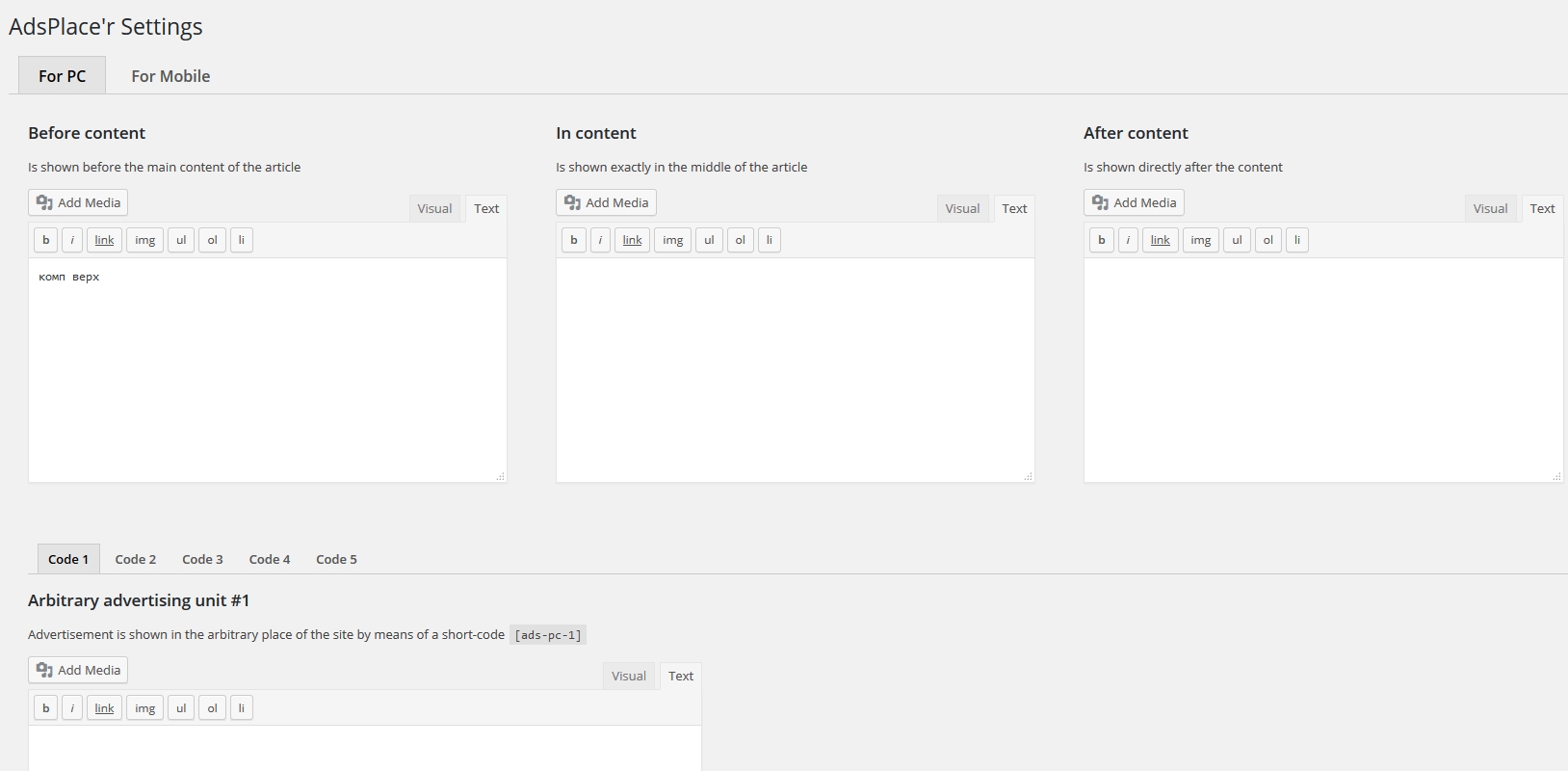Click the AdsPlace'r Settings heading
The image size is (1568, 771).
(x=106, y=26)
